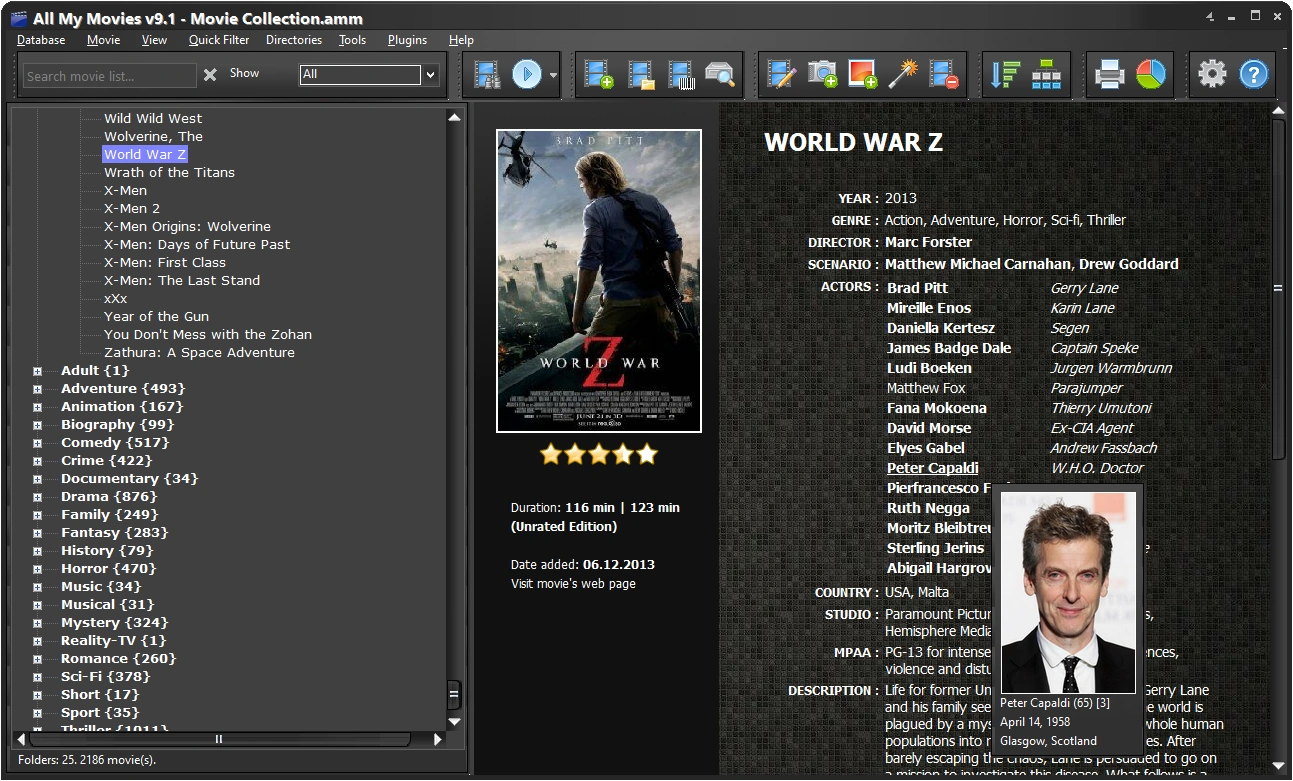Click the fifth rating star
Screen dimensions: 1293x781
coord(647,455)
